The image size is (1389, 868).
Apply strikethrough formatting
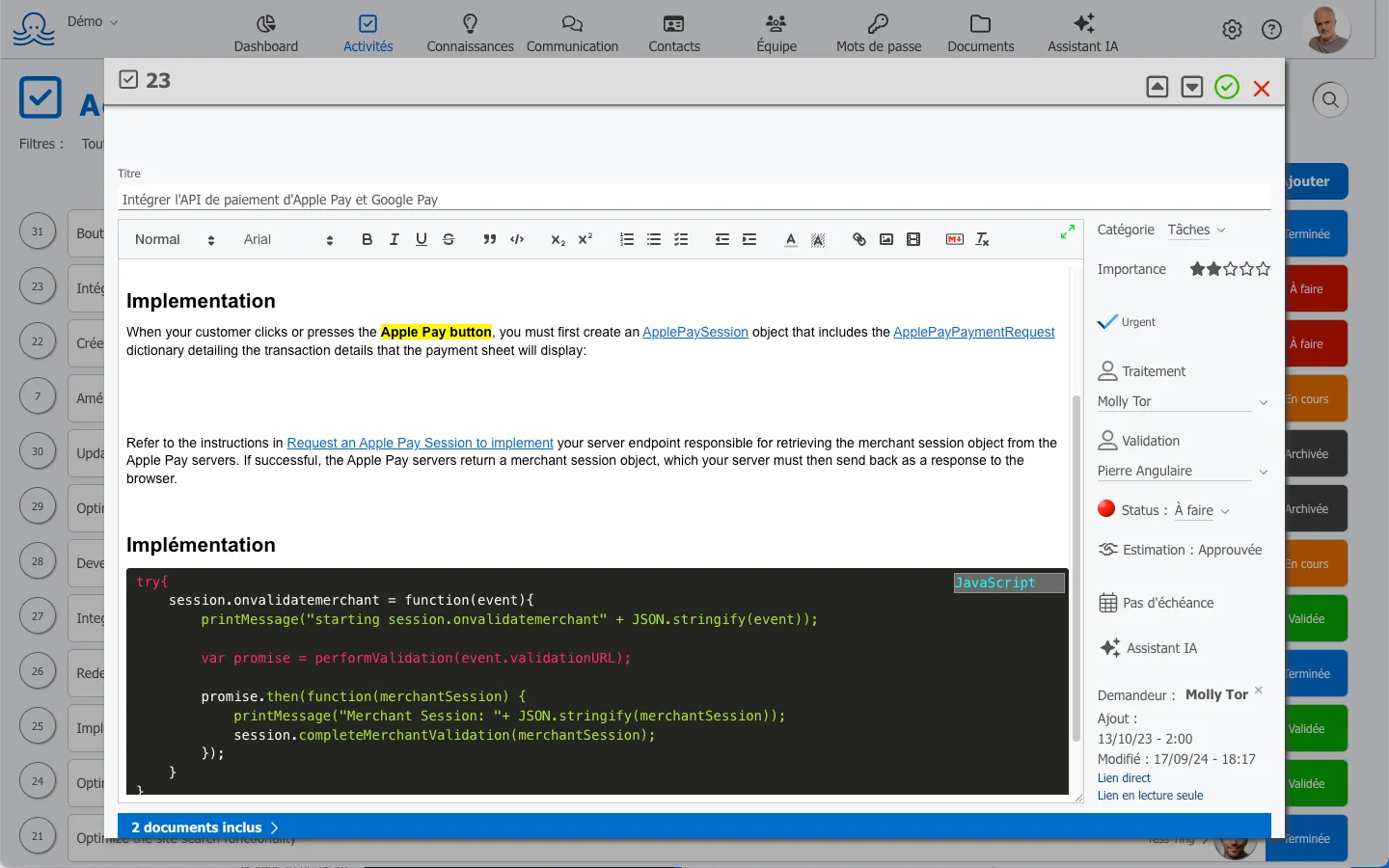[x=449, y=239]
